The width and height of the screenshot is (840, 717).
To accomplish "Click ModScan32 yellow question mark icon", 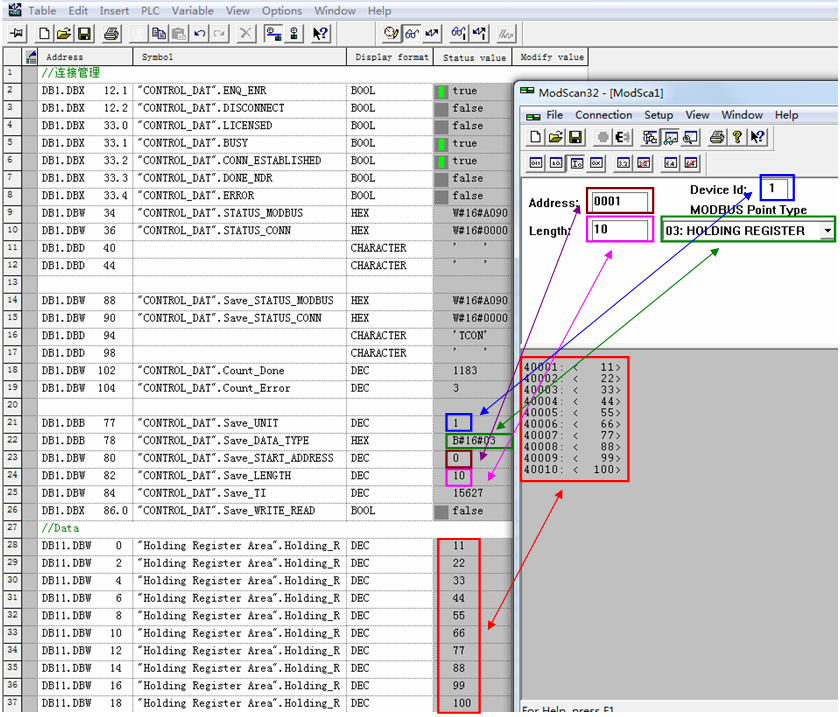I will tap(737, 137).
